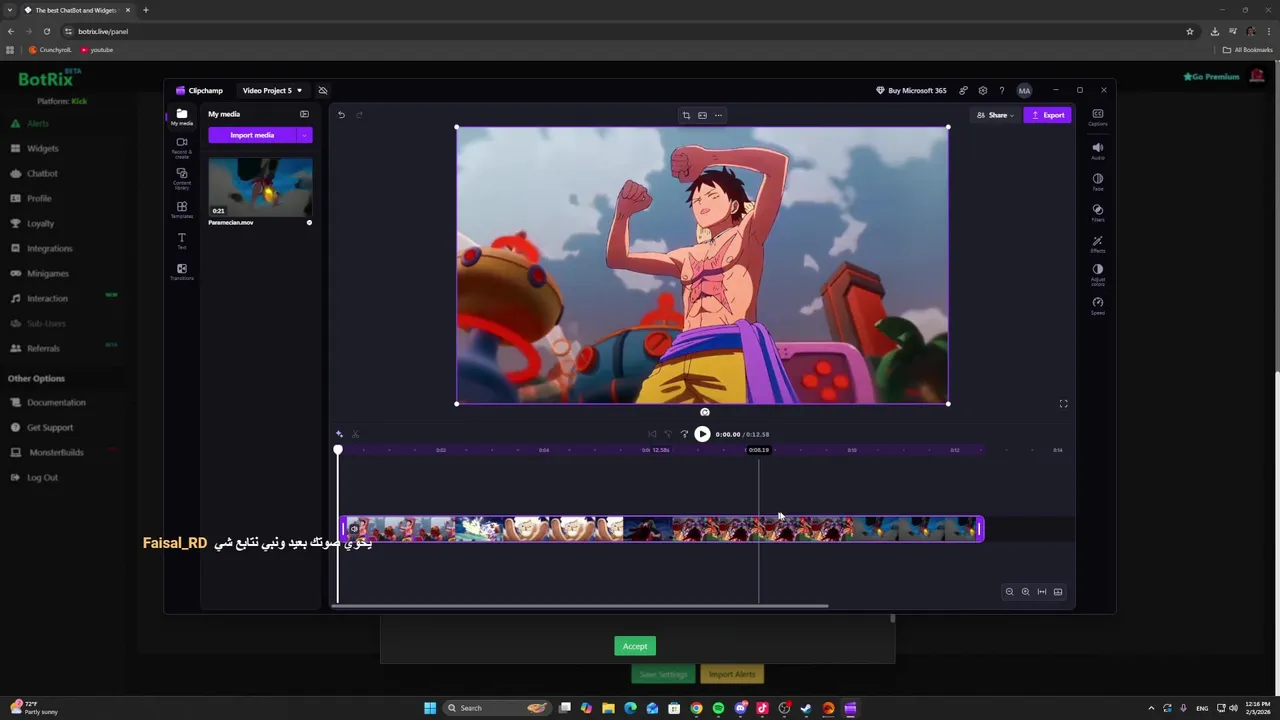
Task: Open the My media sidebar tab
Action: 181,117
